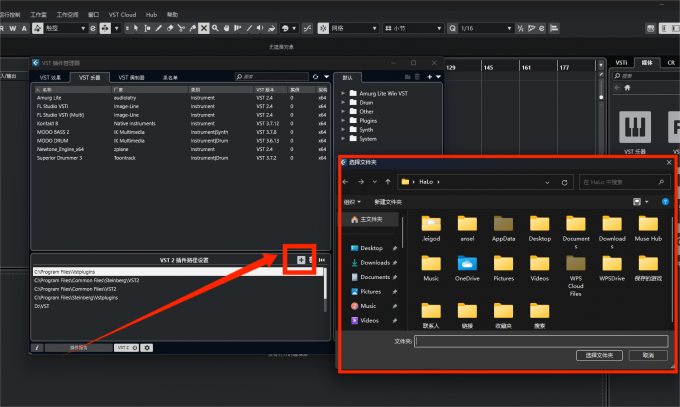The image size is (680, 407).
Task: Toggle the snap to zero crossing button
Action: [307, 28]
